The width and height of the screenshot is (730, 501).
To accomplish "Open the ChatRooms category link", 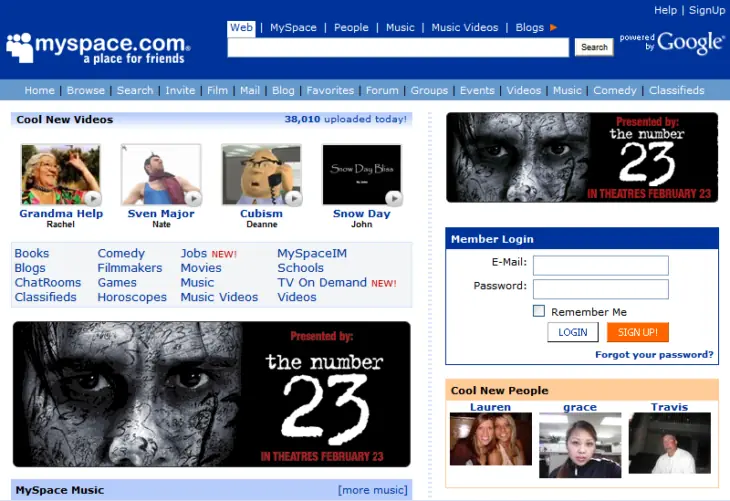I will click(x=47, y=283).
